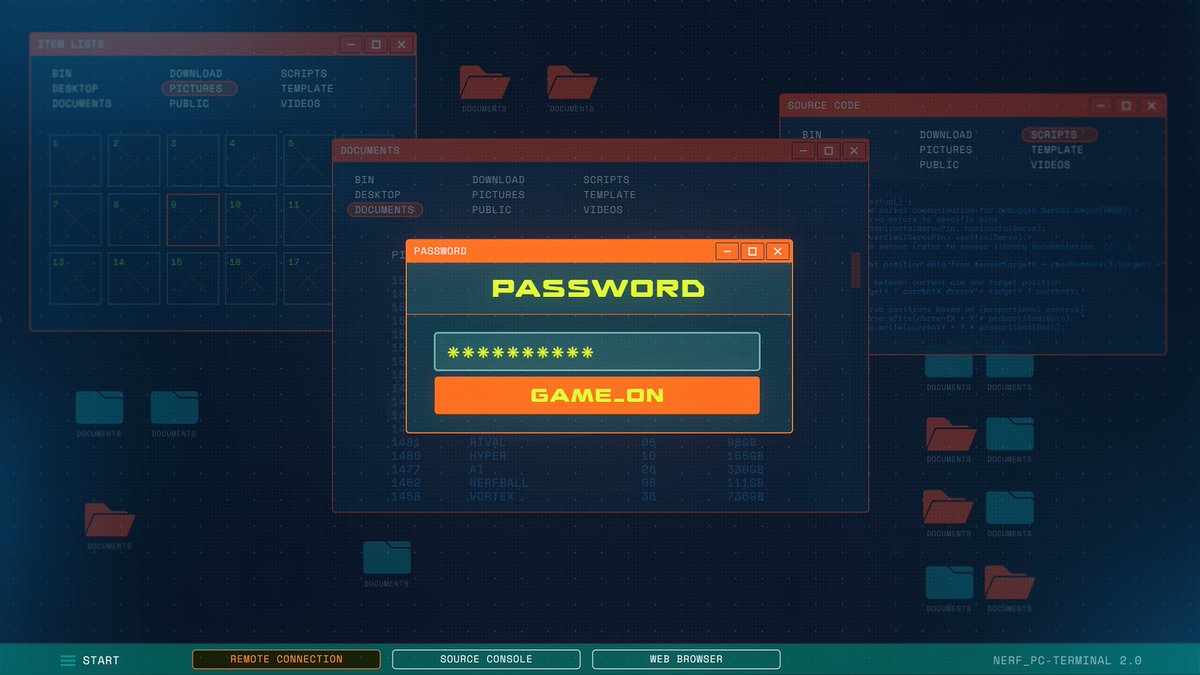Select thumbnail 4 in Item Lists
The height and width of the screenshot is (675, 1200).
[x=251, y=161]
